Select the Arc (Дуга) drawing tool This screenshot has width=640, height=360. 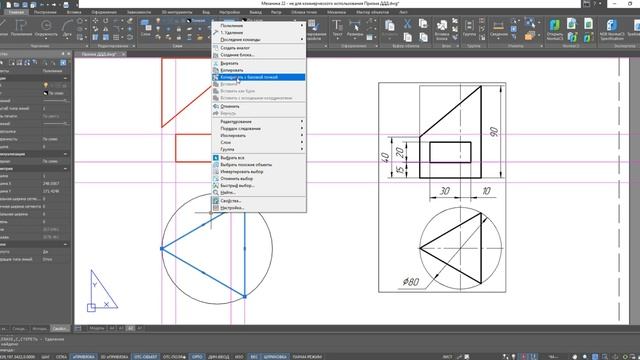[67, 27]
